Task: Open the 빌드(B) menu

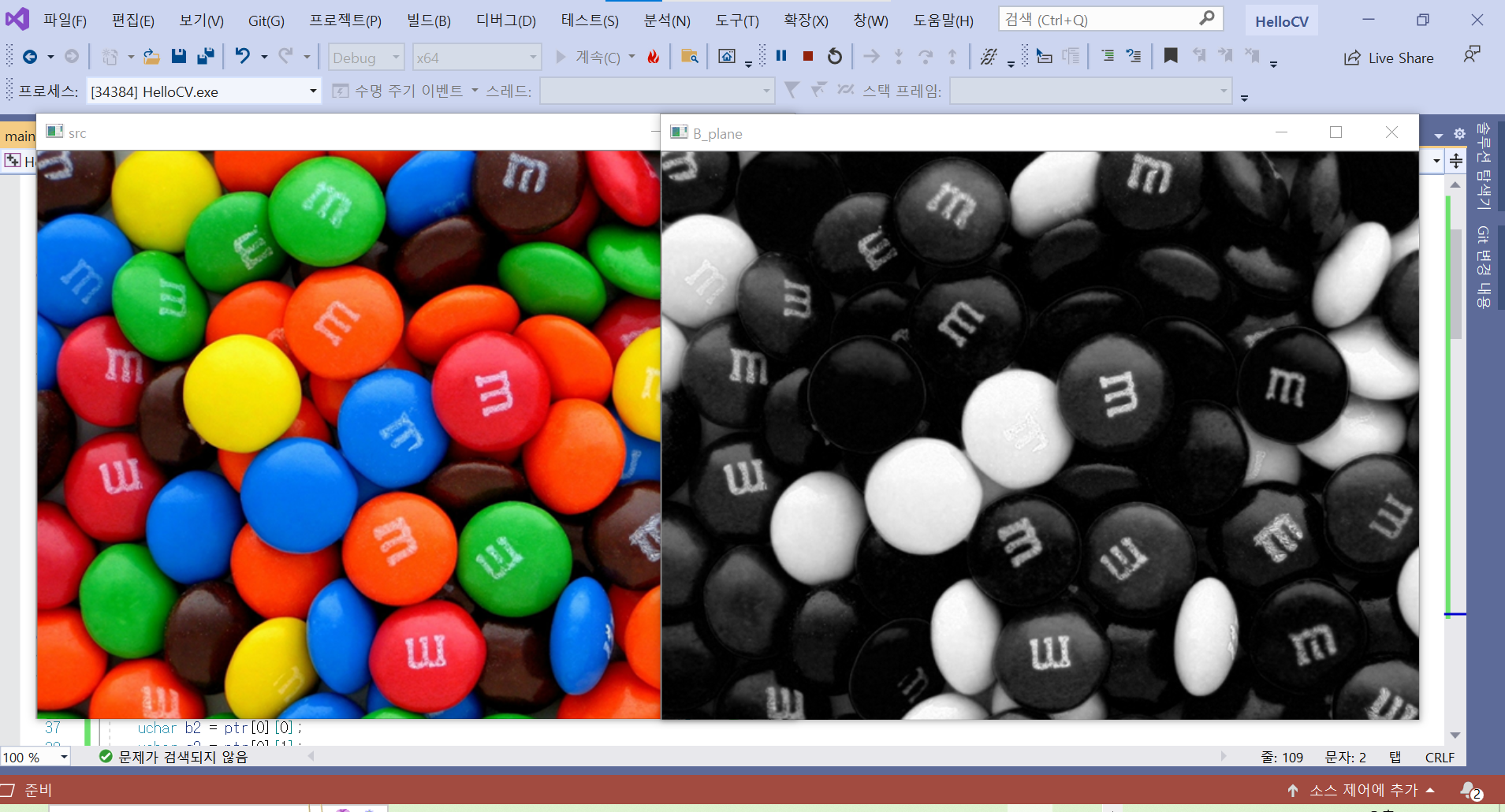Action: click(429, 20)
